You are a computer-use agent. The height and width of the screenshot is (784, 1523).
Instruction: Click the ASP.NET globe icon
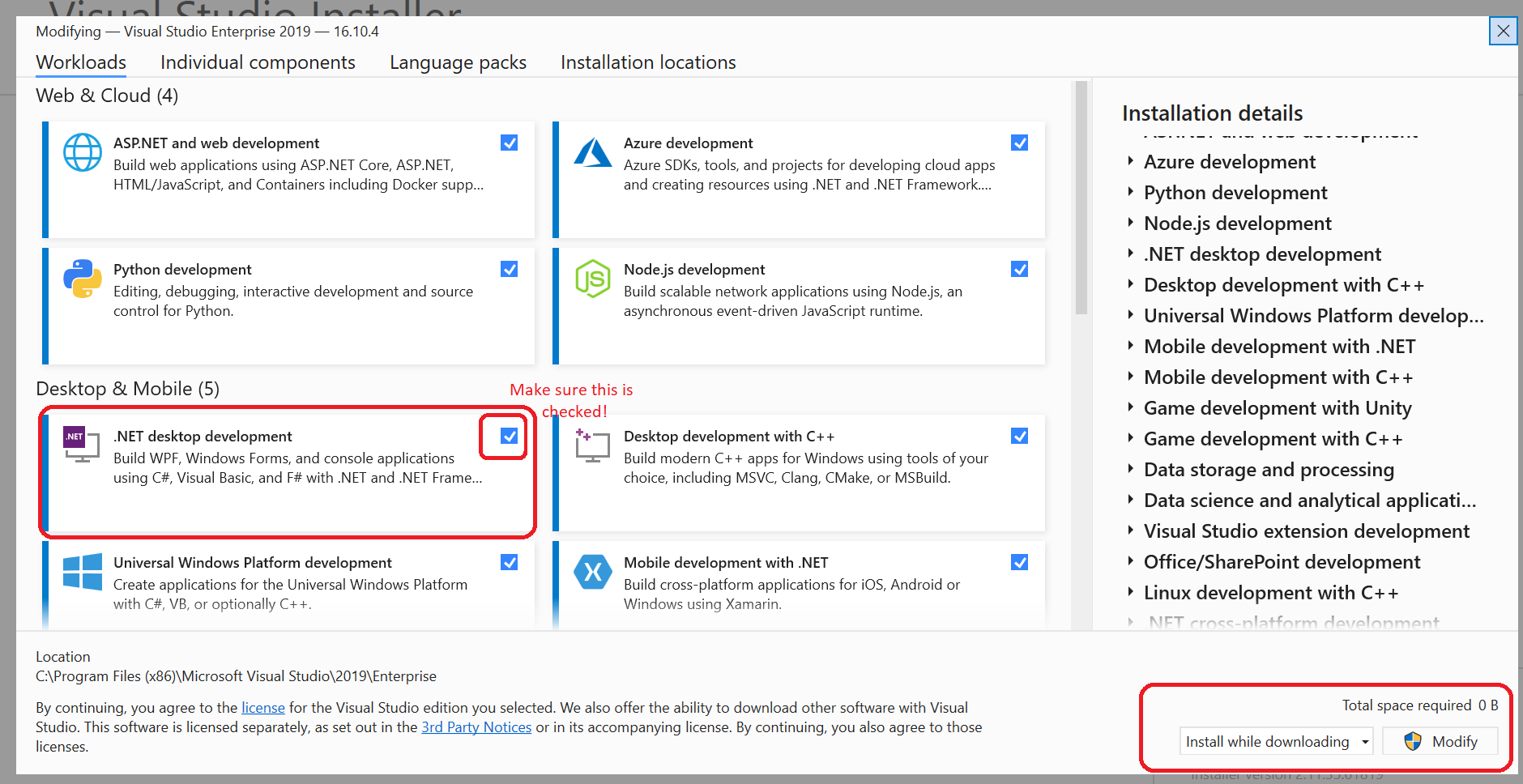(83, 152)
